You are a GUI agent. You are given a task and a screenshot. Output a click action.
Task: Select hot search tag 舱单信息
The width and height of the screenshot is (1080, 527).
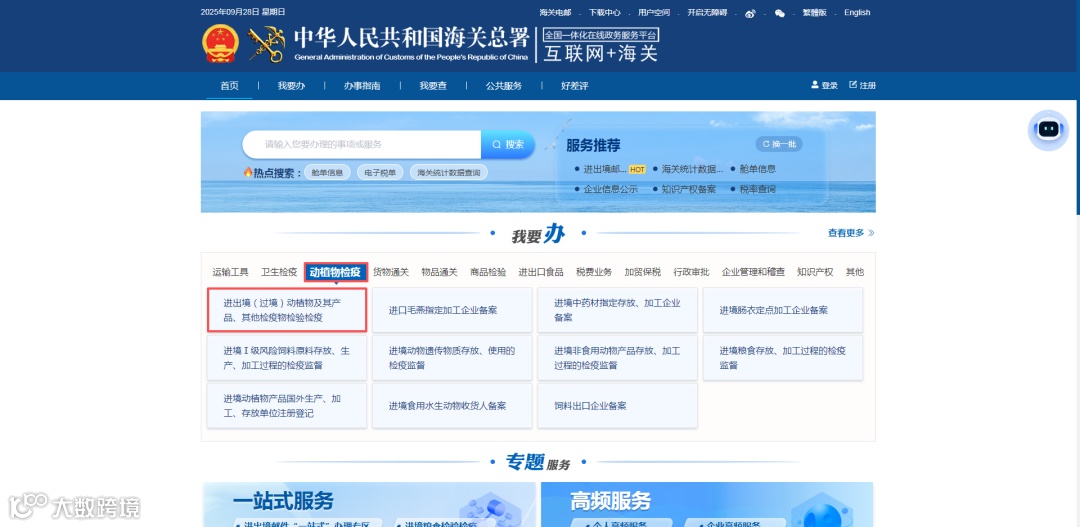tap(327, 173)
